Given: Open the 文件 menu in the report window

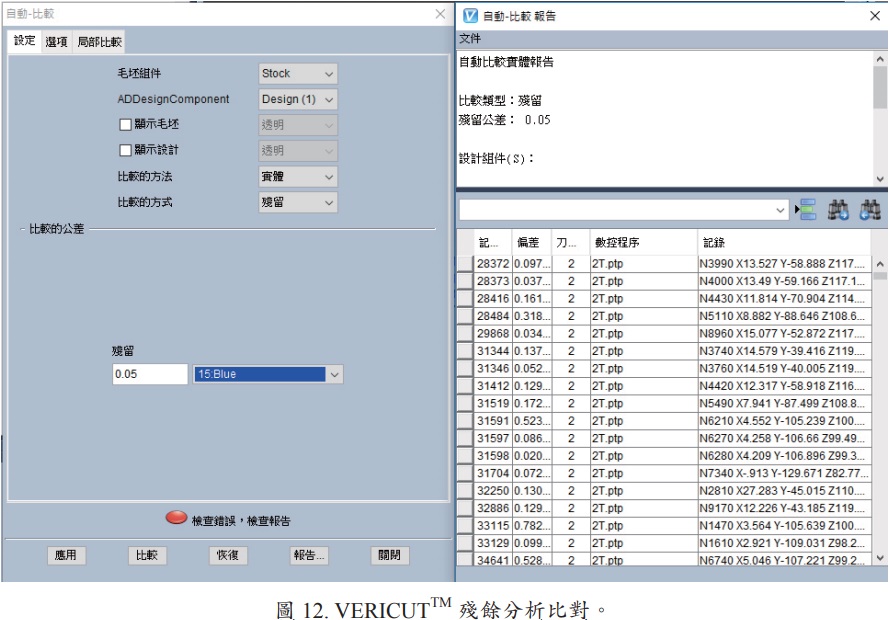Looking at the screenshot, I should point(470,39).
